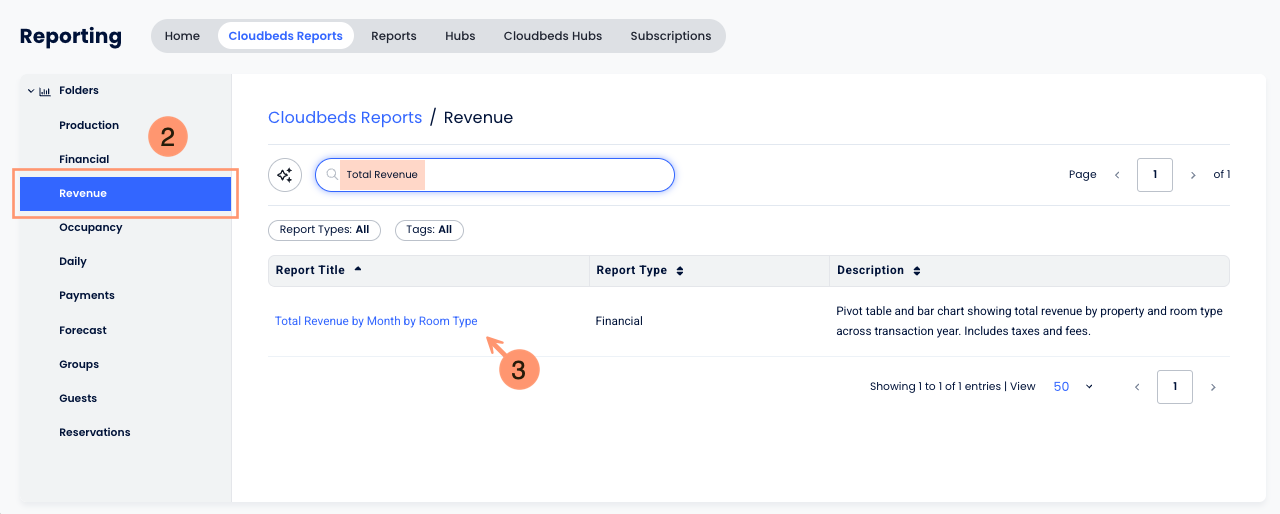Open Total Revenue by Month by Room Type report
This screenshot has width=1280, height=514.
pos(376,321)
